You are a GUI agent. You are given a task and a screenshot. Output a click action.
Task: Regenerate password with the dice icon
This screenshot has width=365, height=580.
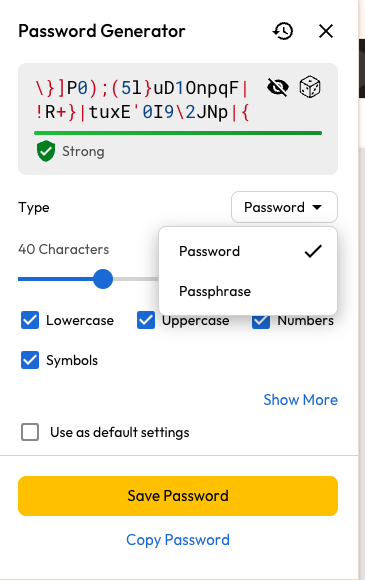310,87
